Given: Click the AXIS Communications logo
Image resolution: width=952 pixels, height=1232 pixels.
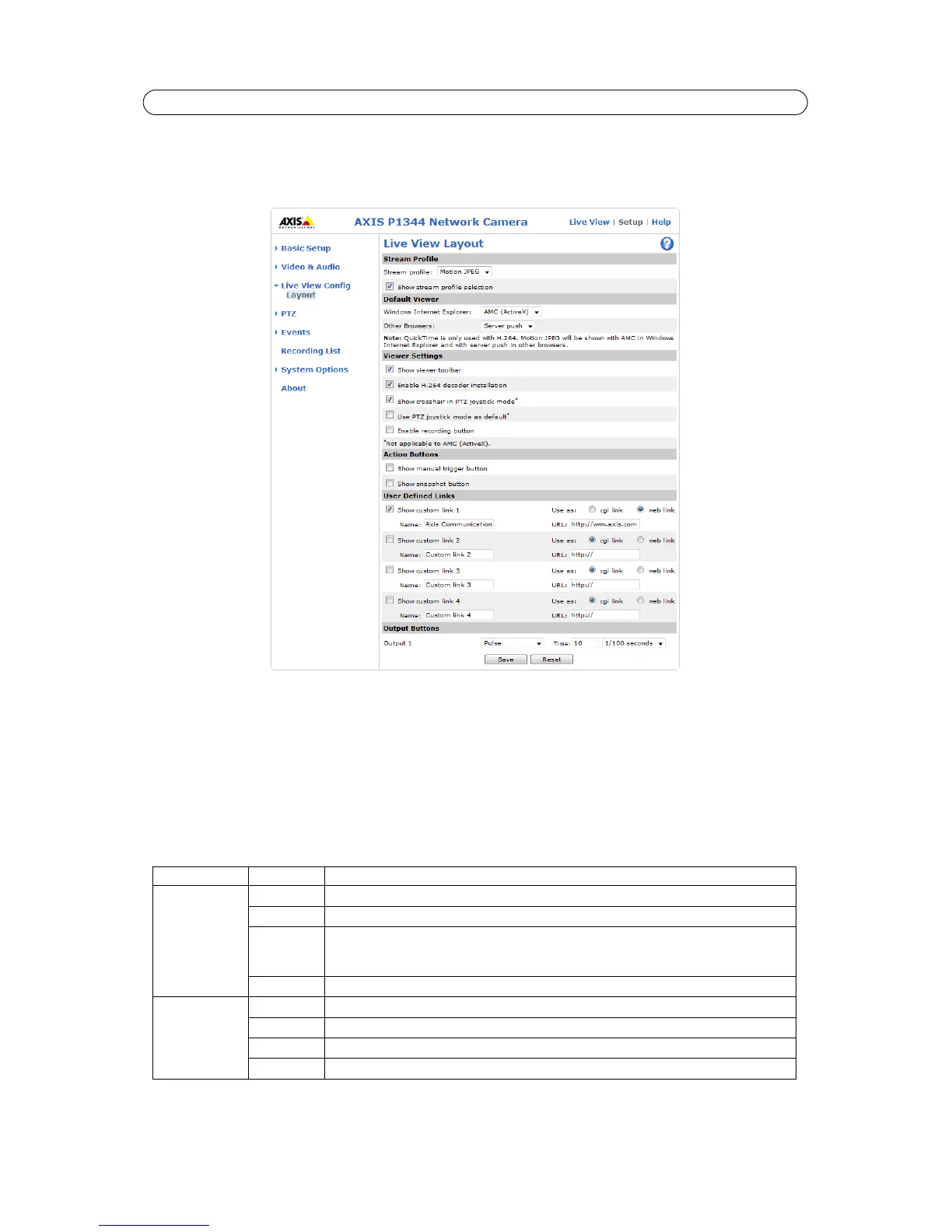Looking at the screenshot, I should click(x=297, y=222).
